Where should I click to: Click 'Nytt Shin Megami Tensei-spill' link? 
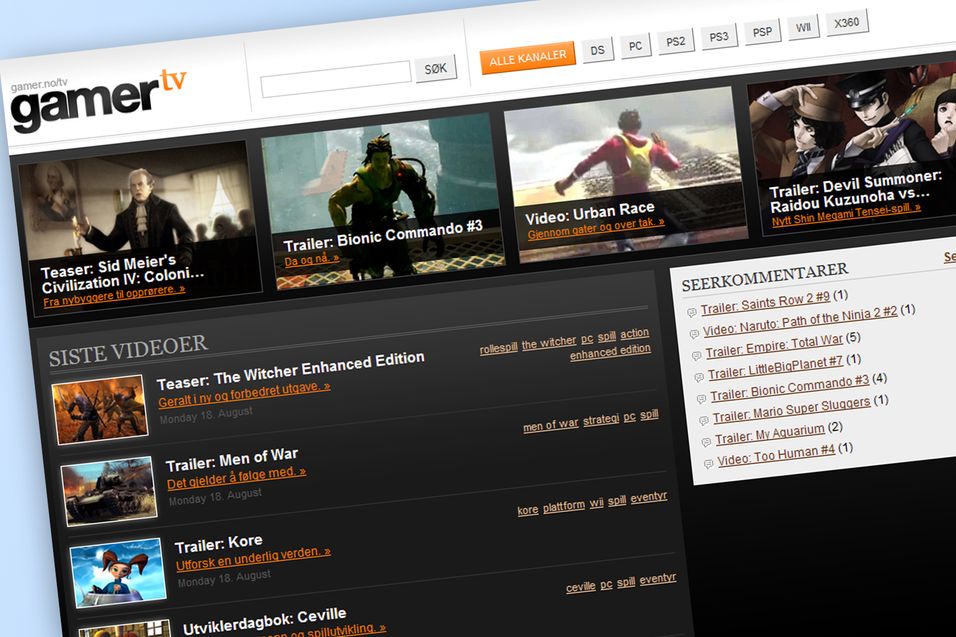[x=846, y=215]
